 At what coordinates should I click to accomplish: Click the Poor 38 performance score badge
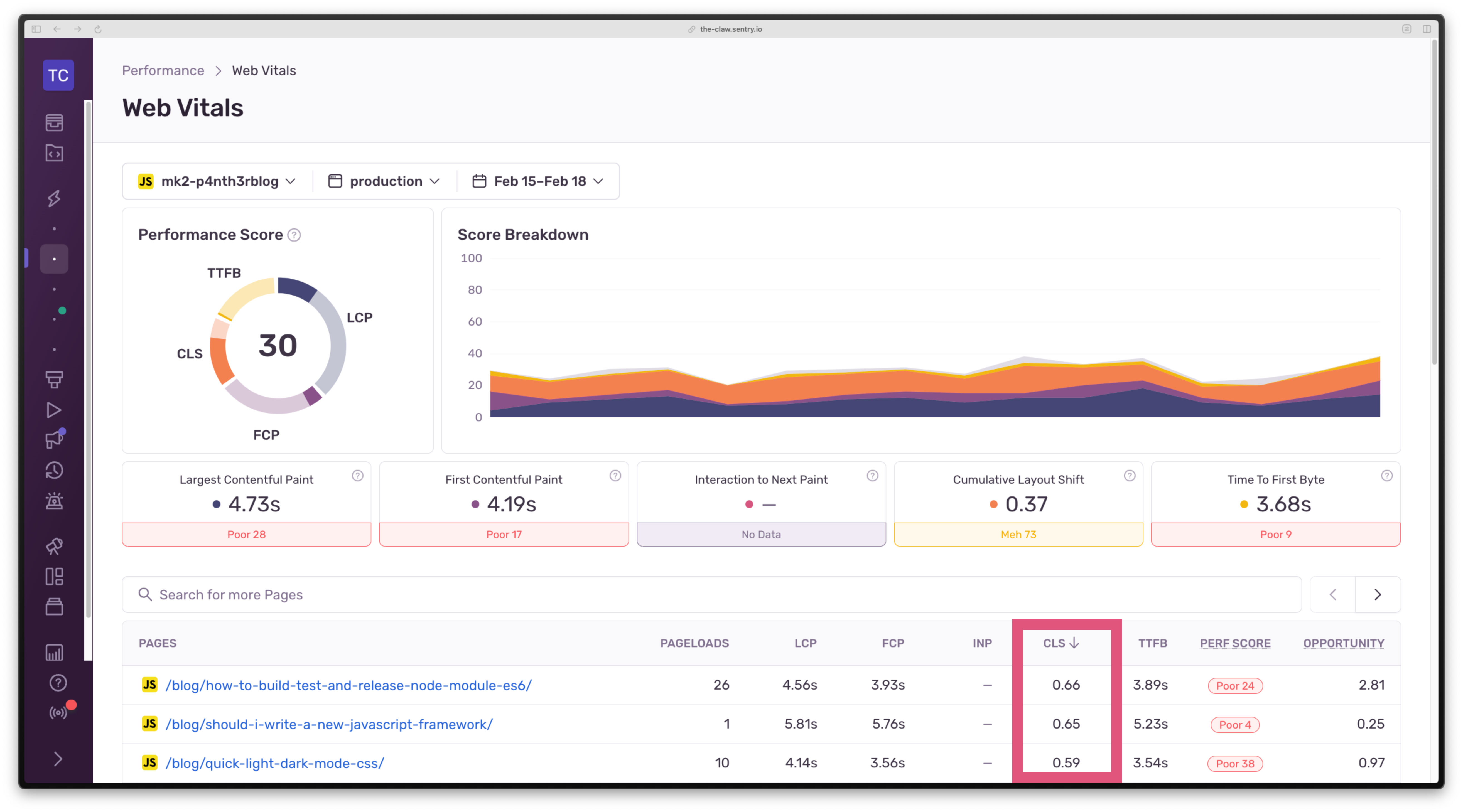tap(1235, 763)
